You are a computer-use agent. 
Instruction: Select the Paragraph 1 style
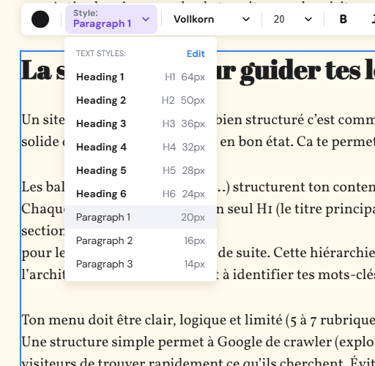coord(141,217)
